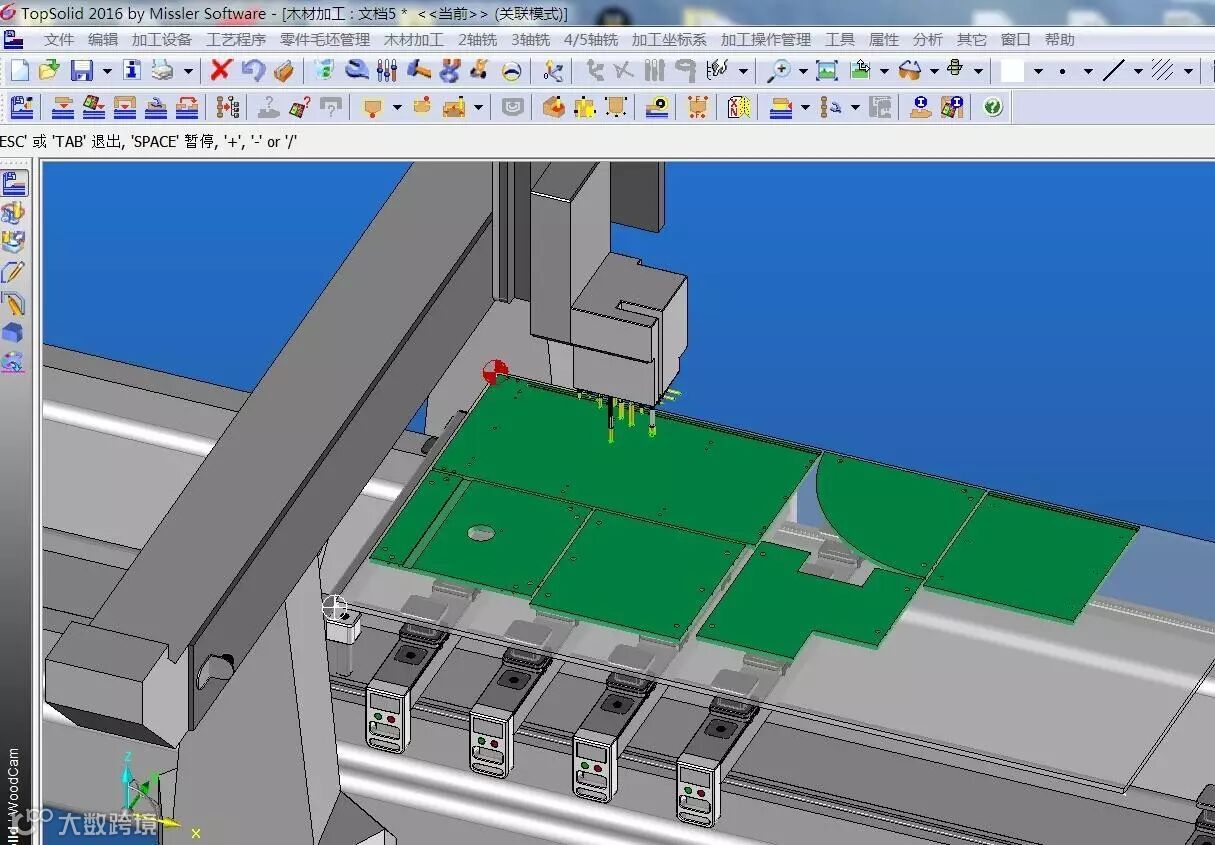The width and height of the screenshot is (1215, 845).
Task: Open the 加工坐标系 menu
Action: point(669,40)
